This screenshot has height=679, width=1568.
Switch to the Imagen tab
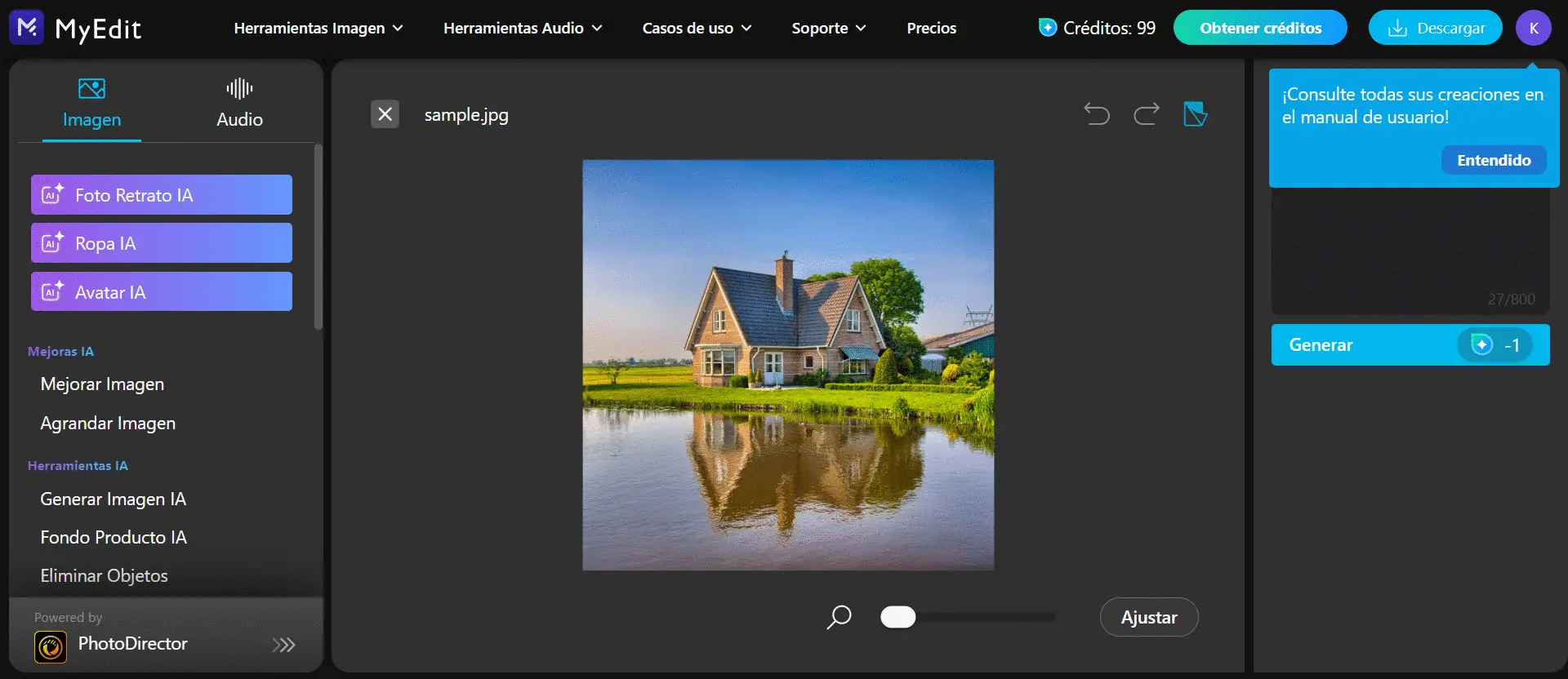click(91, 104)
